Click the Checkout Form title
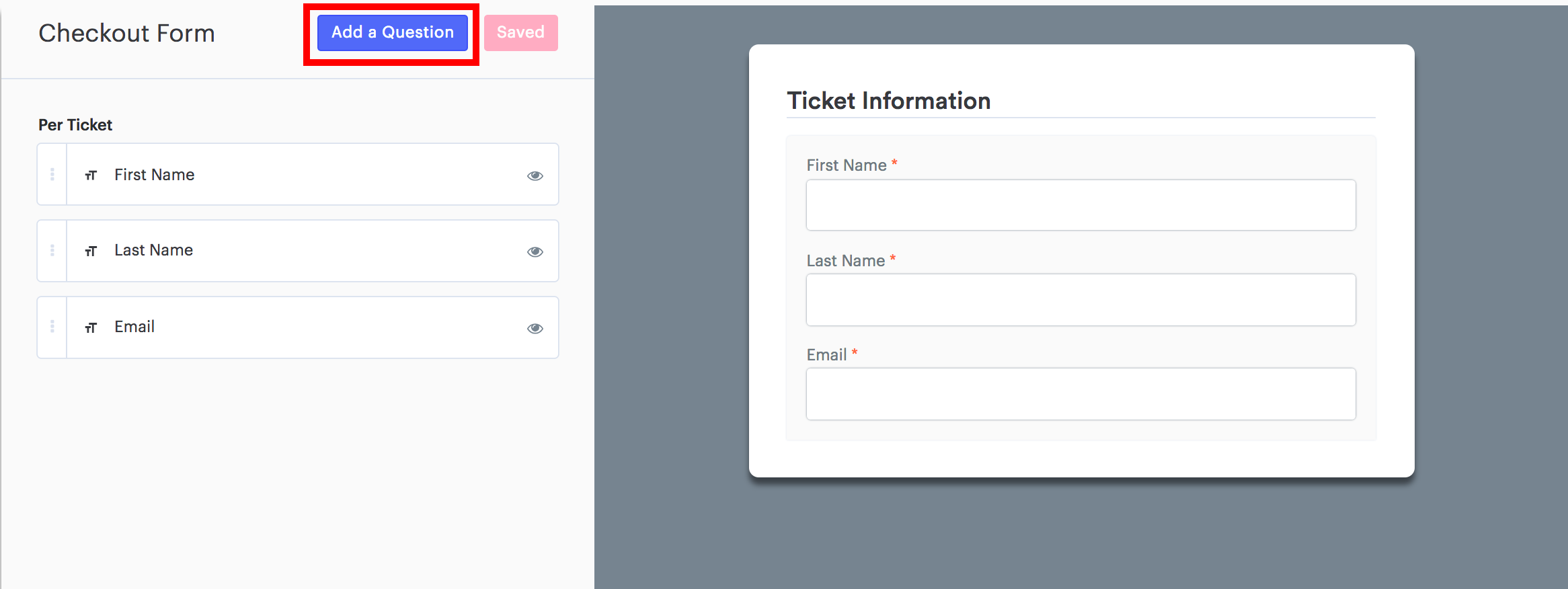Screen dimensions: 1568x589 pos(126,33)
